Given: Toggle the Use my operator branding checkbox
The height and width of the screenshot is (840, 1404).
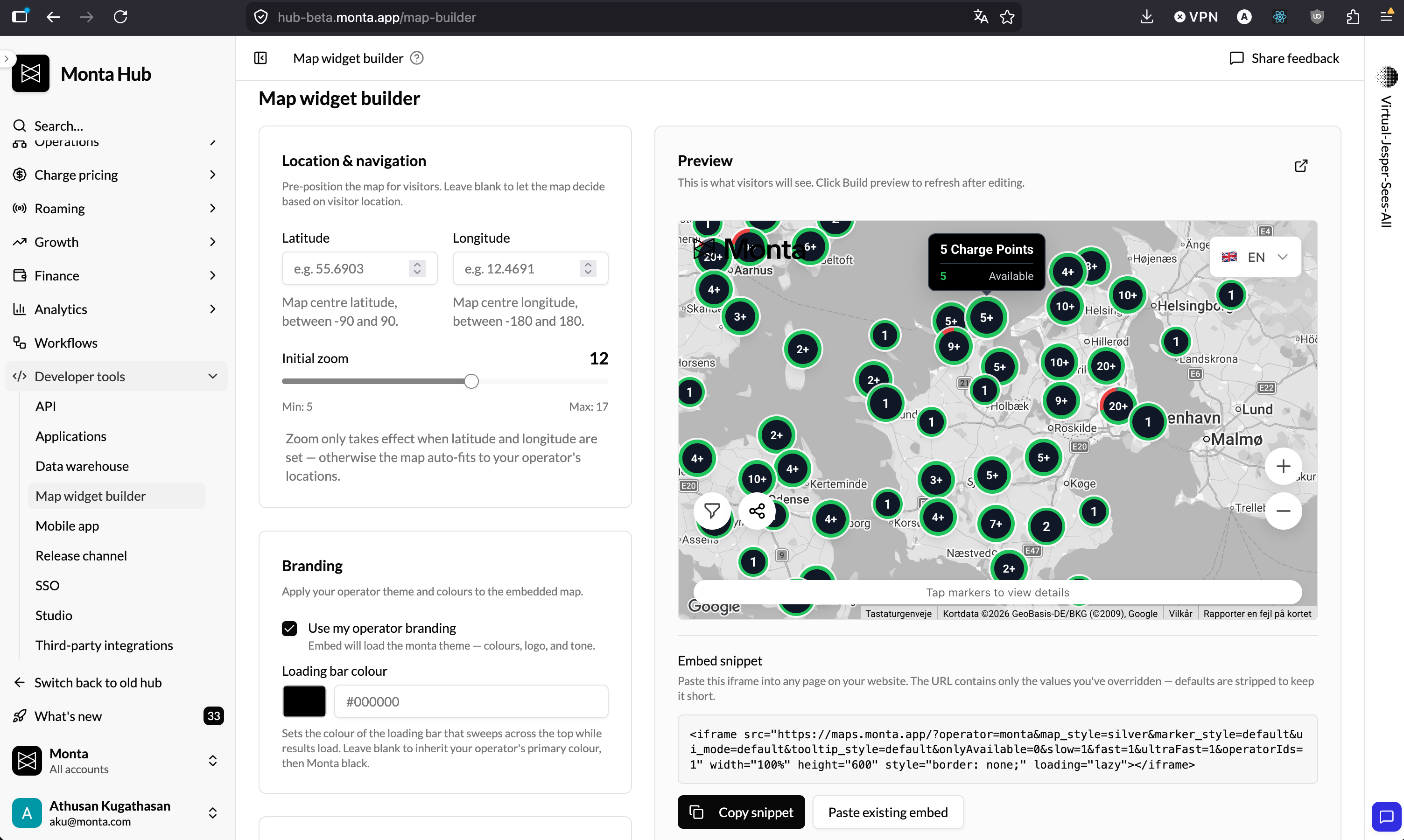Looking at the screenshot, I should (289, 628).
